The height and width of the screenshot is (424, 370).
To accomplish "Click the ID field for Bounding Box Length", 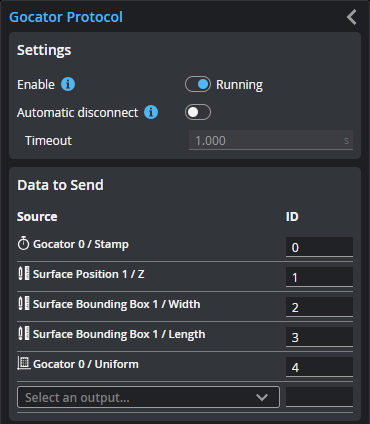I will point(319,337).
